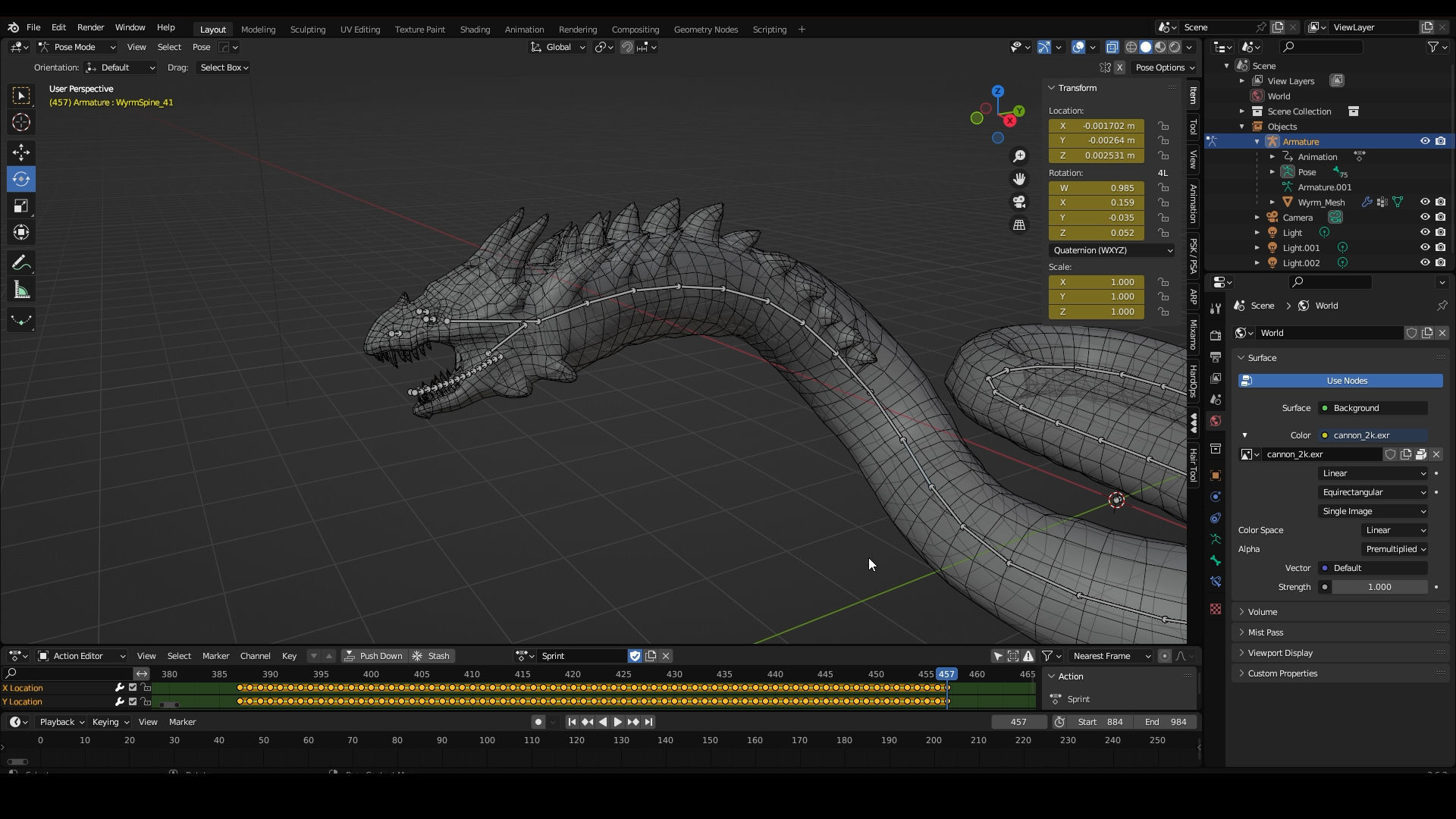Click the Location Z value field
Viewport: 1456px width, 819px height.
pyautogui.click(x=1096, y=155)
